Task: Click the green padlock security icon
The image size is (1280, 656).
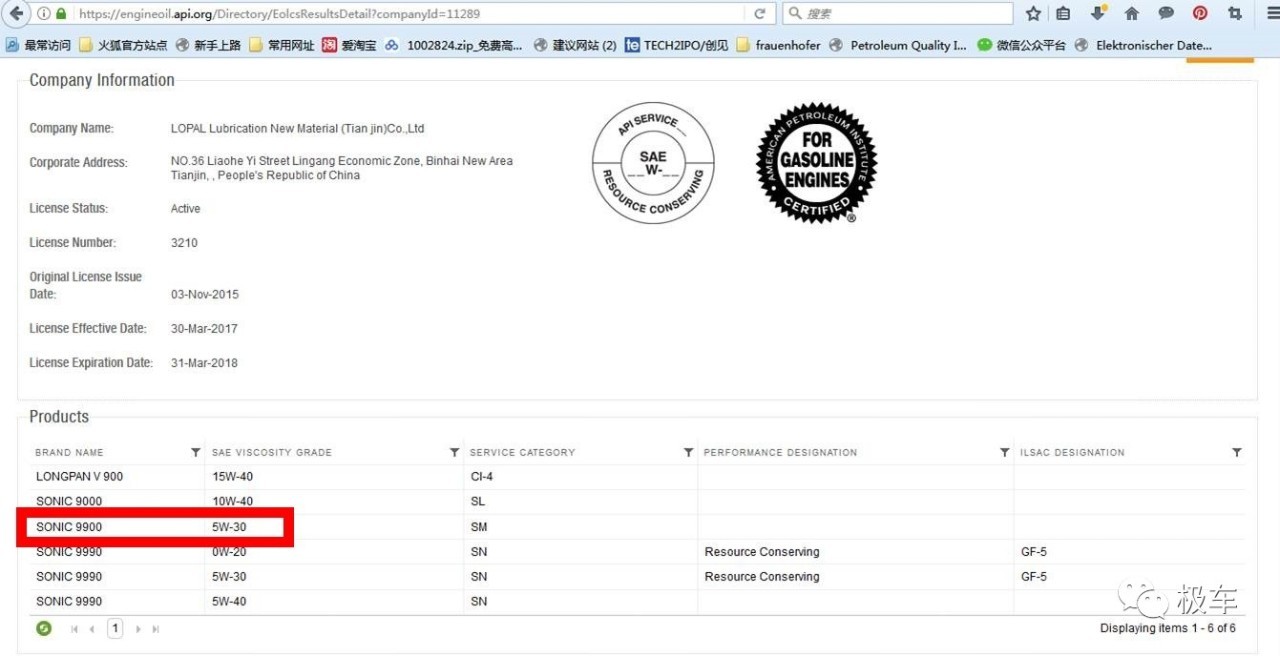Action: tap(61, 14)
